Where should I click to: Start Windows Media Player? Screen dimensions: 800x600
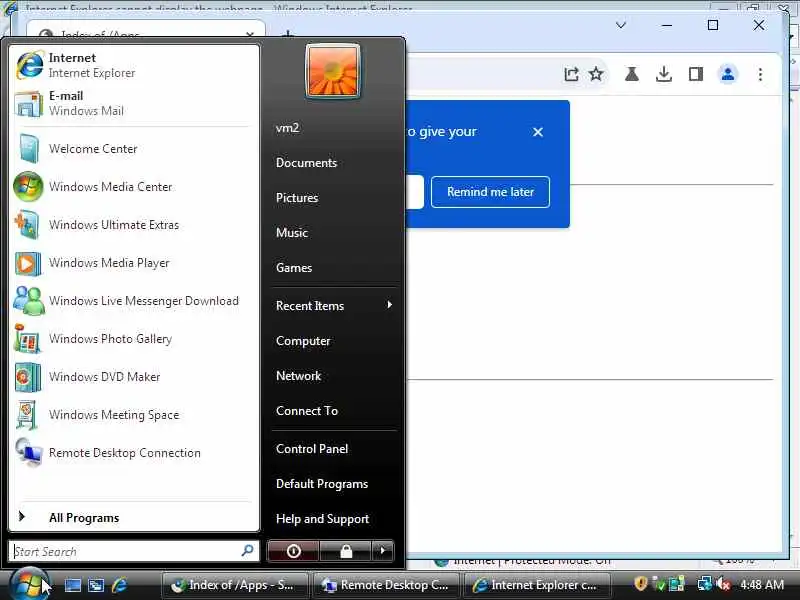point(134,263)
